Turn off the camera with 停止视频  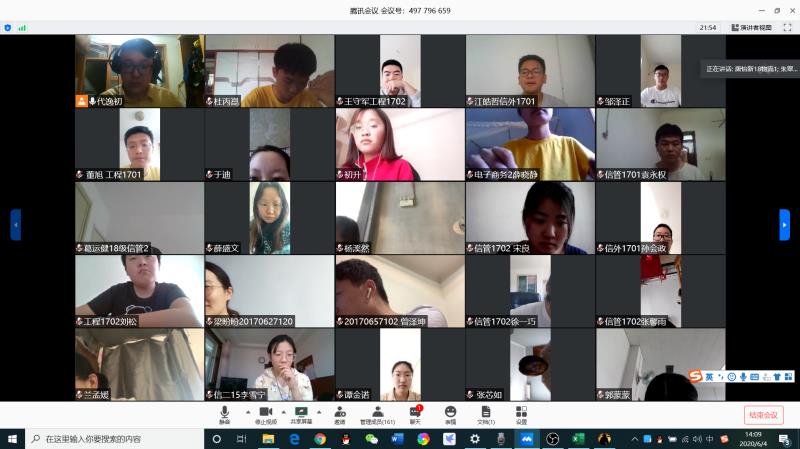pyautogui.click(x=265, y=413)
